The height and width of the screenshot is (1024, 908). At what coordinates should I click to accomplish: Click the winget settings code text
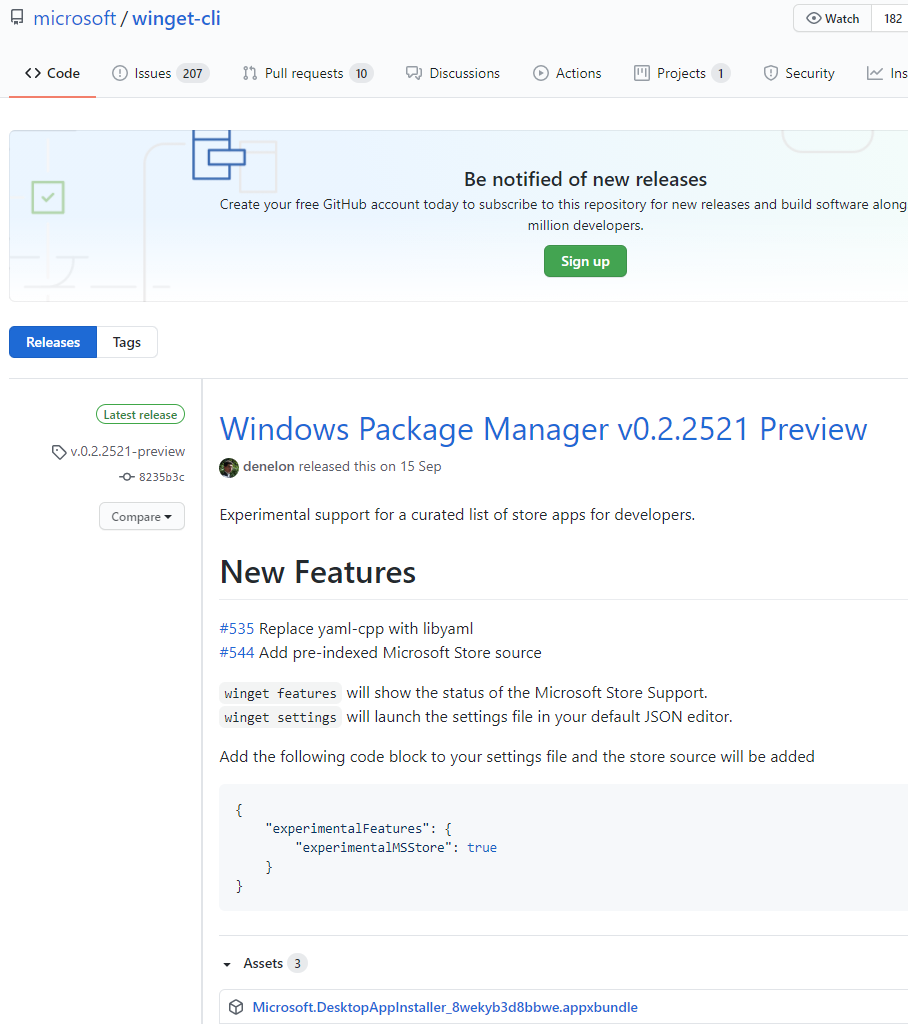pos(280,717)
